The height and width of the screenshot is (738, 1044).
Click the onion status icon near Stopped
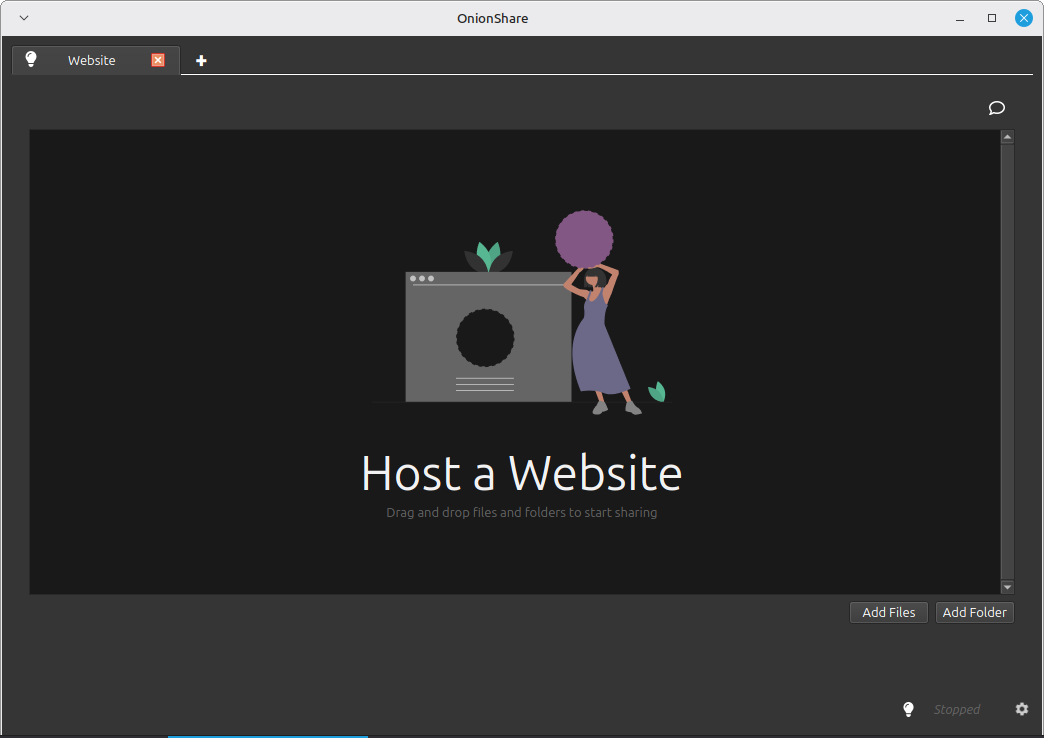(x=908, y=709)
